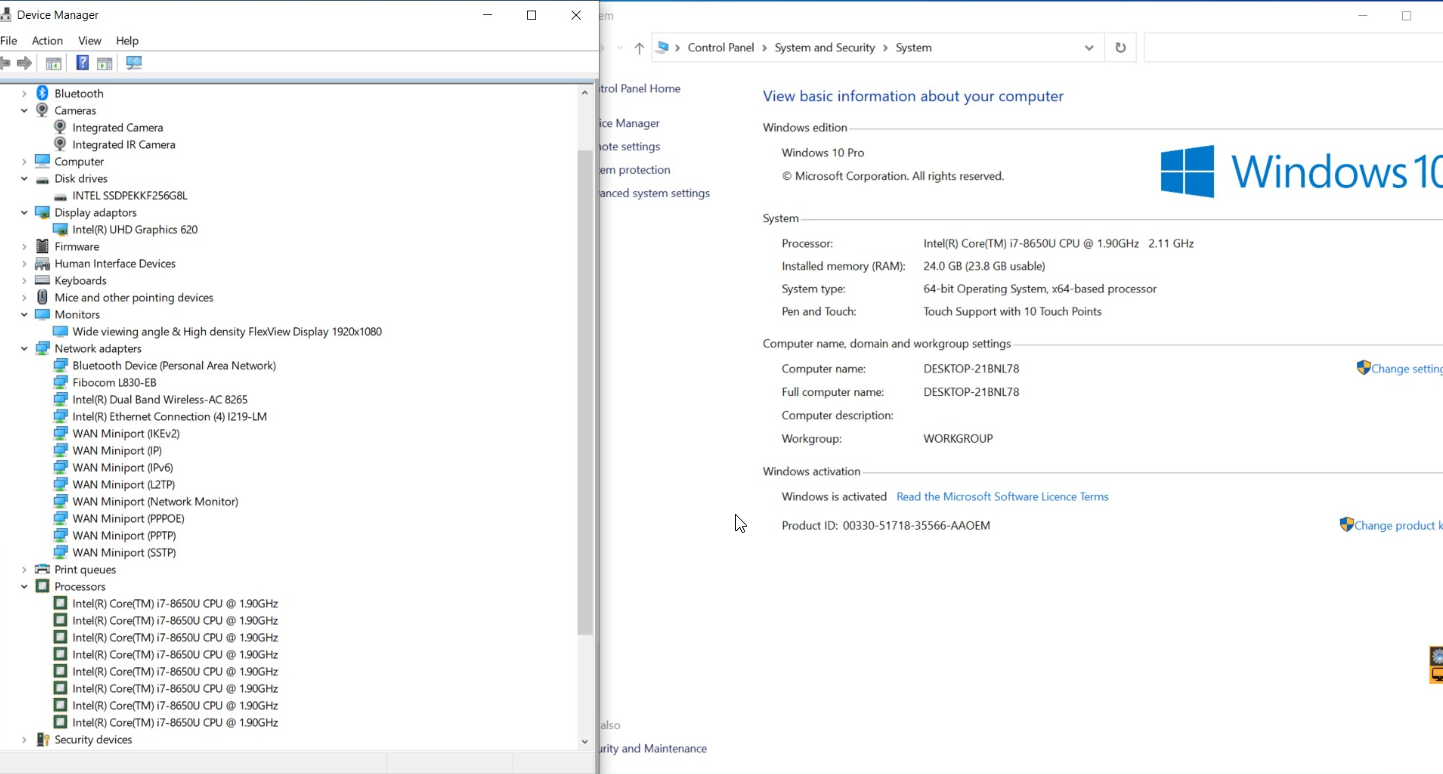
Task: Click the Forward arrow in Device Manager toolbar
Action: point(25,63)
